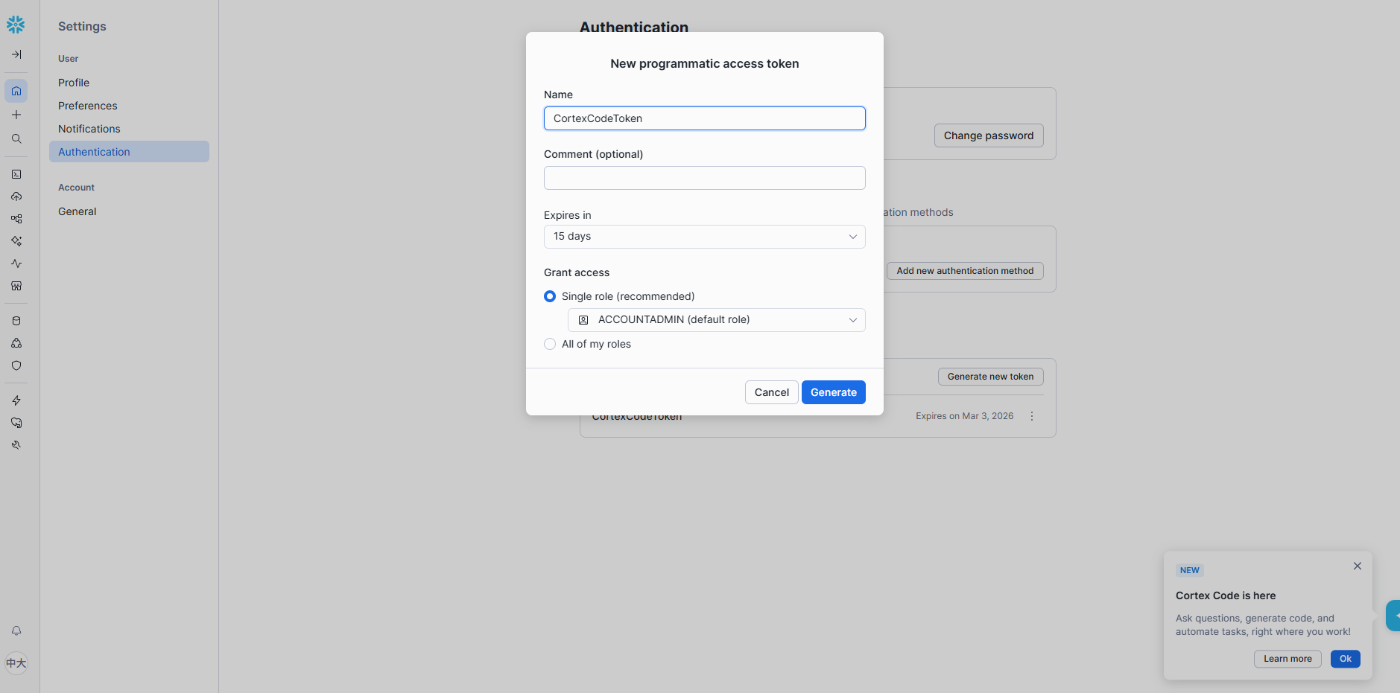Click Generate new token button
The height and width of the screenshot is (693, 1400).
(x=991, y=377)
